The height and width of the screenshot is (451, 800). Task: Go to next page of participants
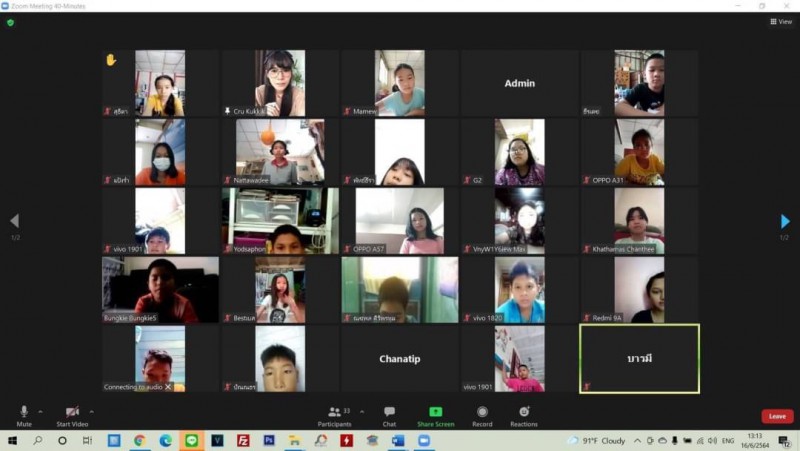pos(785,221)
